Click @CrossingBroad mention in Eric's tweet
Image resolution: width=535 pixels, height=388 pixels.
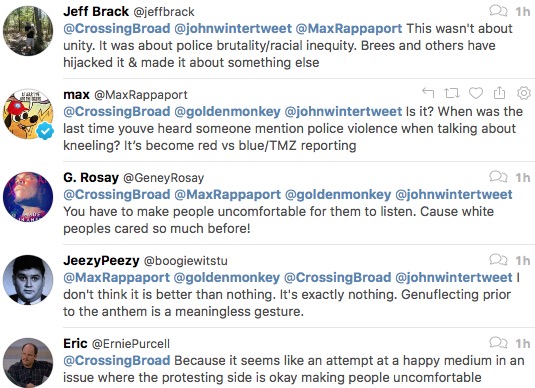[117, 361]
